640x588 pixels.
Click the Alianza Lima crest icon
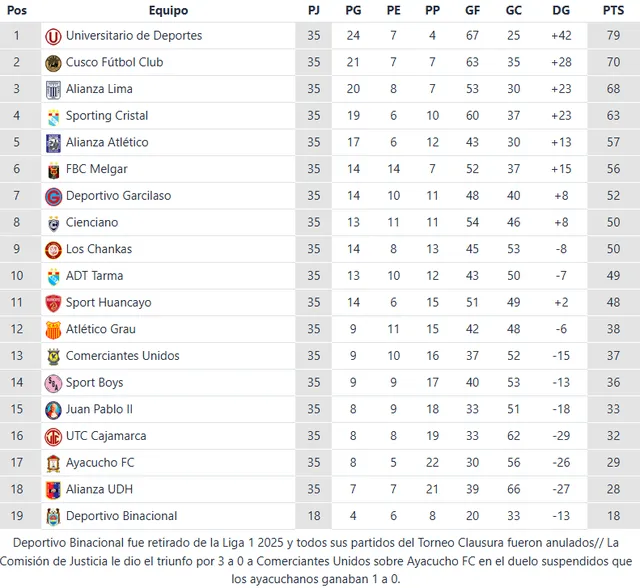pos(53,89)
